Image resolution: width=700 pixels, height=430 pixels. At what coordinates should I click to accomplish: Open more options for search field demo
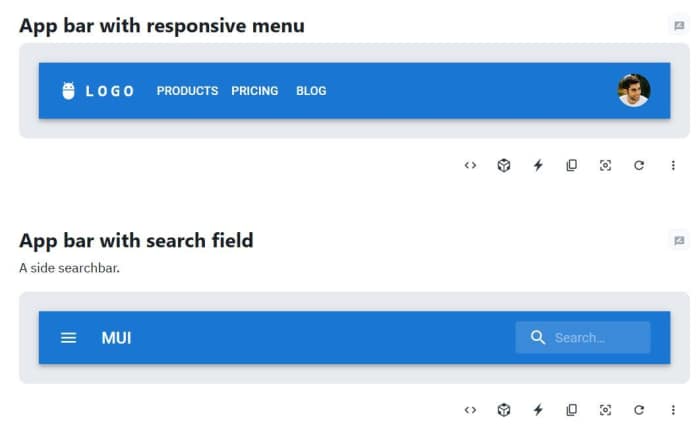[673, 410]
